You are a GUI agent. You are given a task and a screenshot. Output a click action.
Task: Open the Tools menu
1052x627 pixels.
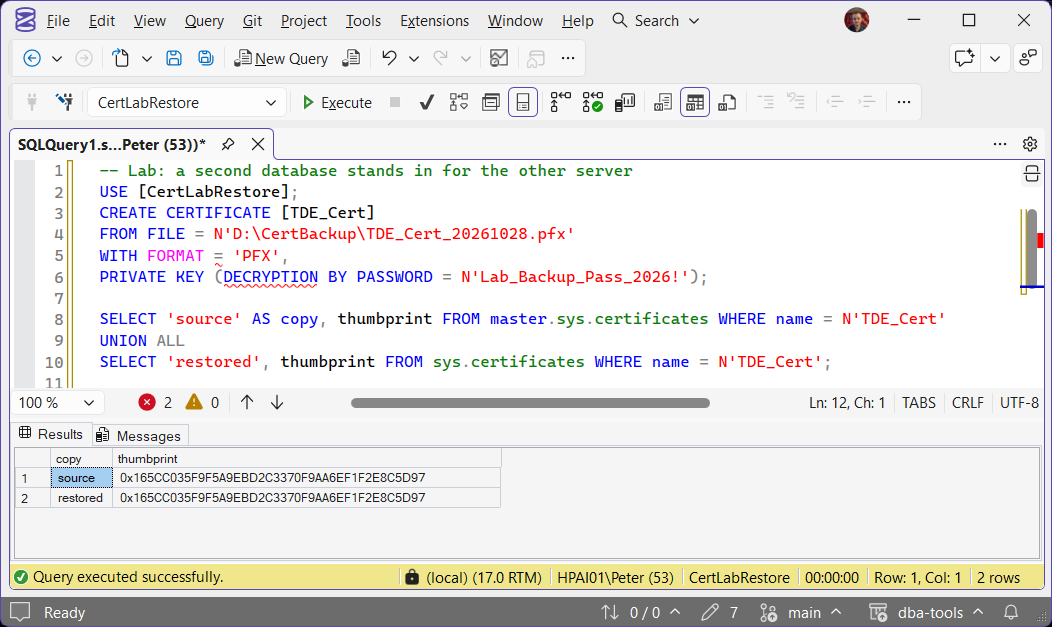click(363, 21)
